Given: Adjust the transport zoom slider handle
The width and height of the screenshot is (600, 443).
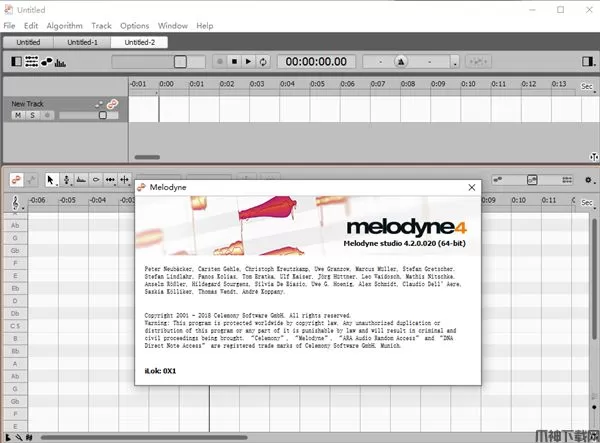Looking at the screenshot, I should (x=180, y=62).
